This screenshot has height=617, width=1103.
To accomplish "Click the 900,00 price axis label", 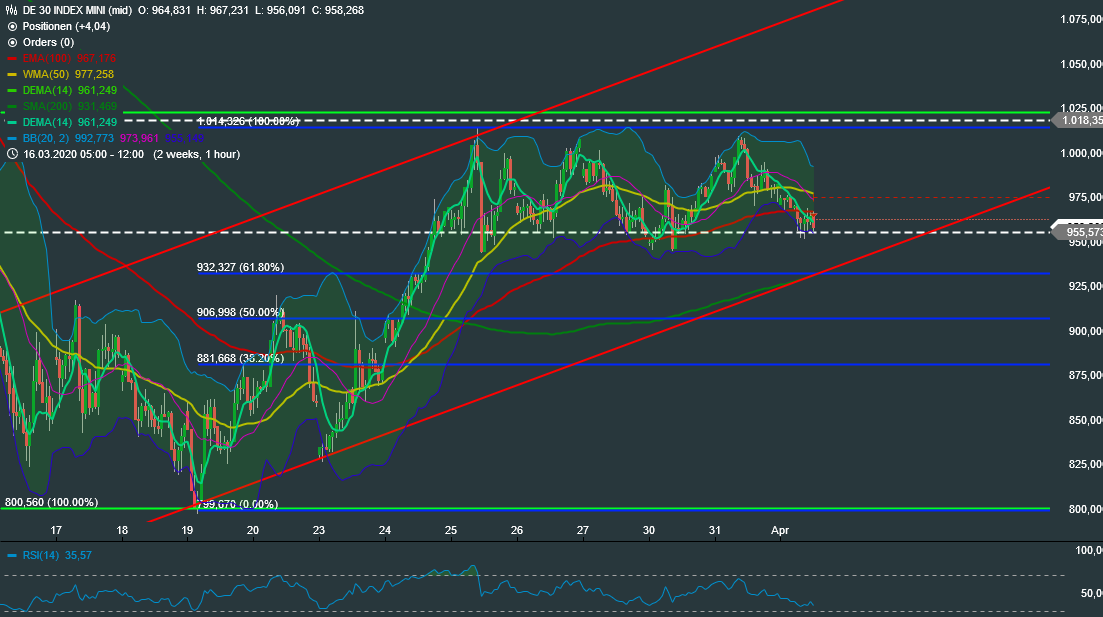I will pyautogui.click(x=1085, y=331).
